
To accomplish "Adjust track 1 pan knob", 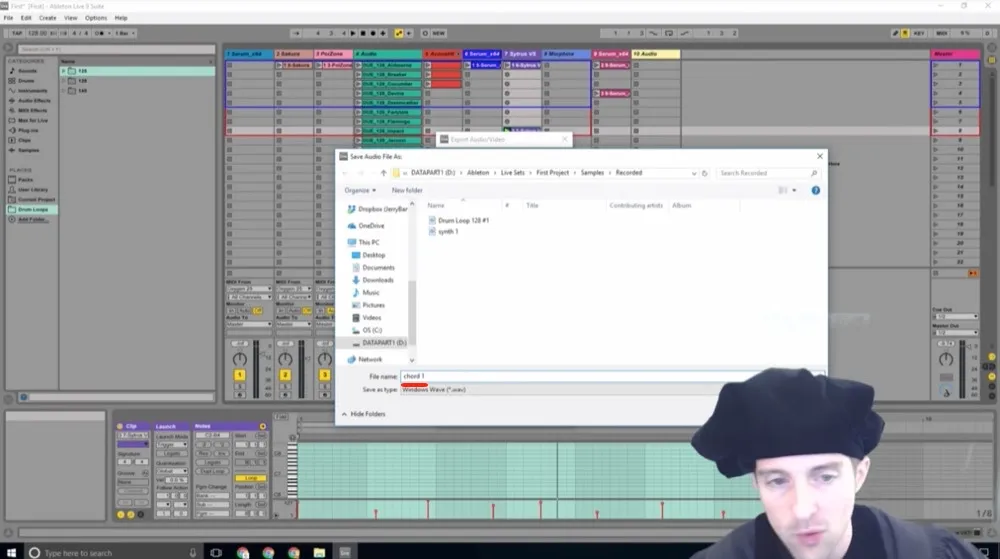I will (x=239, y=359).
